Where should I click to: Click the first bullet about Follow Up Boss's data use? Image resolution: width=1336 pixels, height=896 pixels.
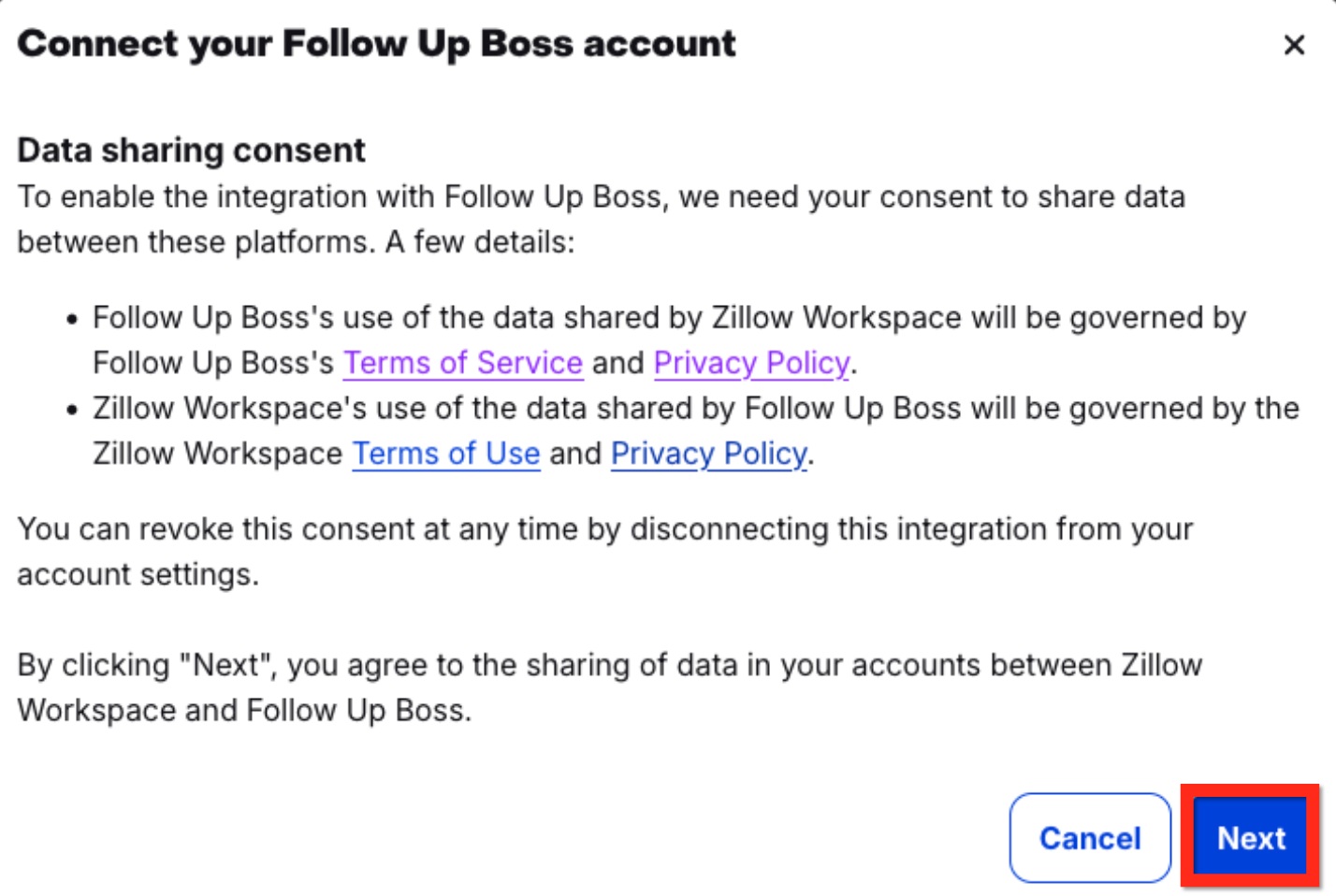click(668, 318)
